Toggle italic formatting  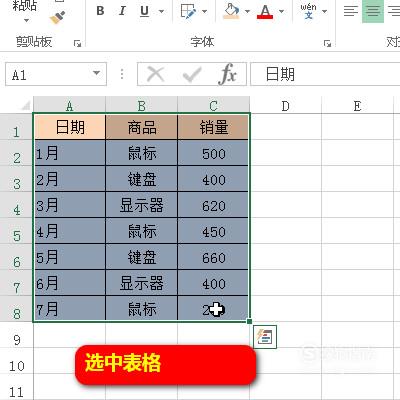tap(122, 11)
